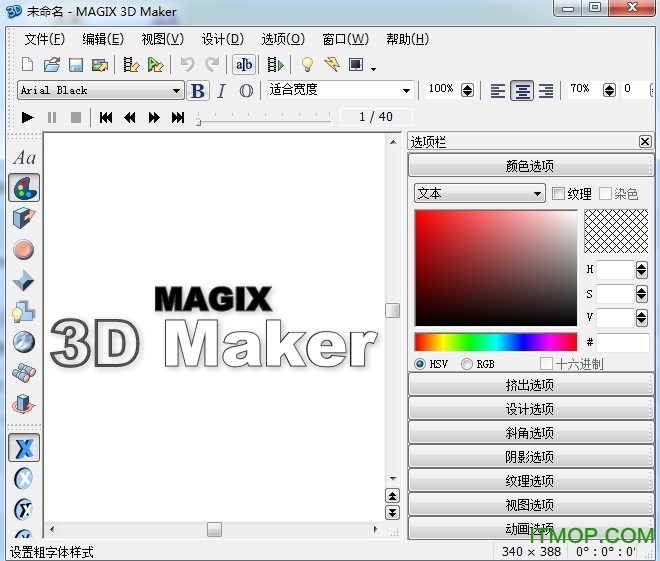
Task: Expand the 视图选项 panel
Action: tap(530, 505)
